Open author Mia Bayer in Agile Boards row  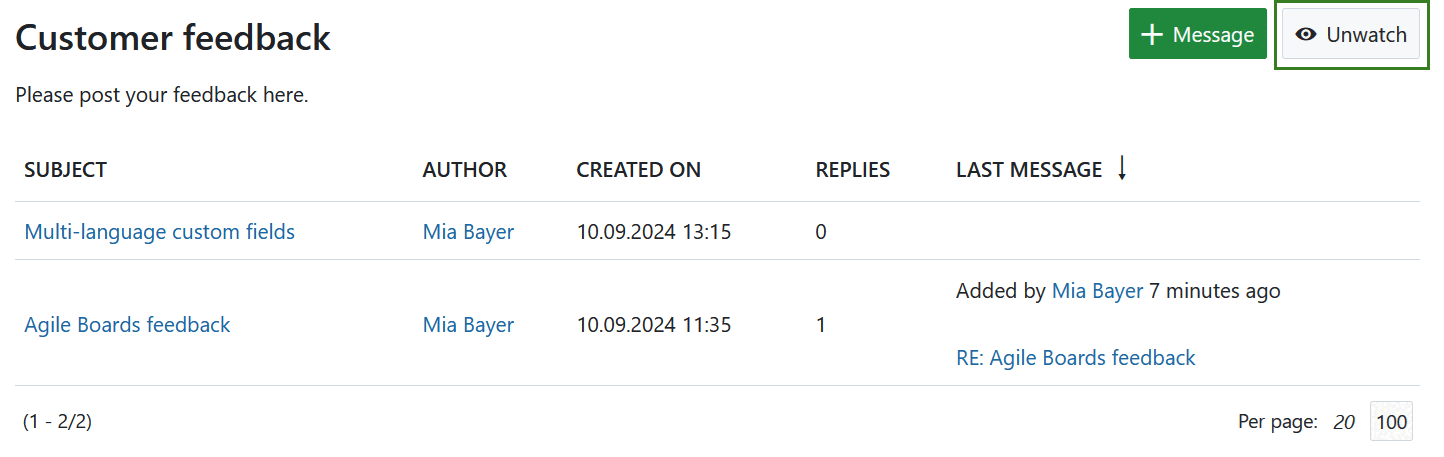468,325
